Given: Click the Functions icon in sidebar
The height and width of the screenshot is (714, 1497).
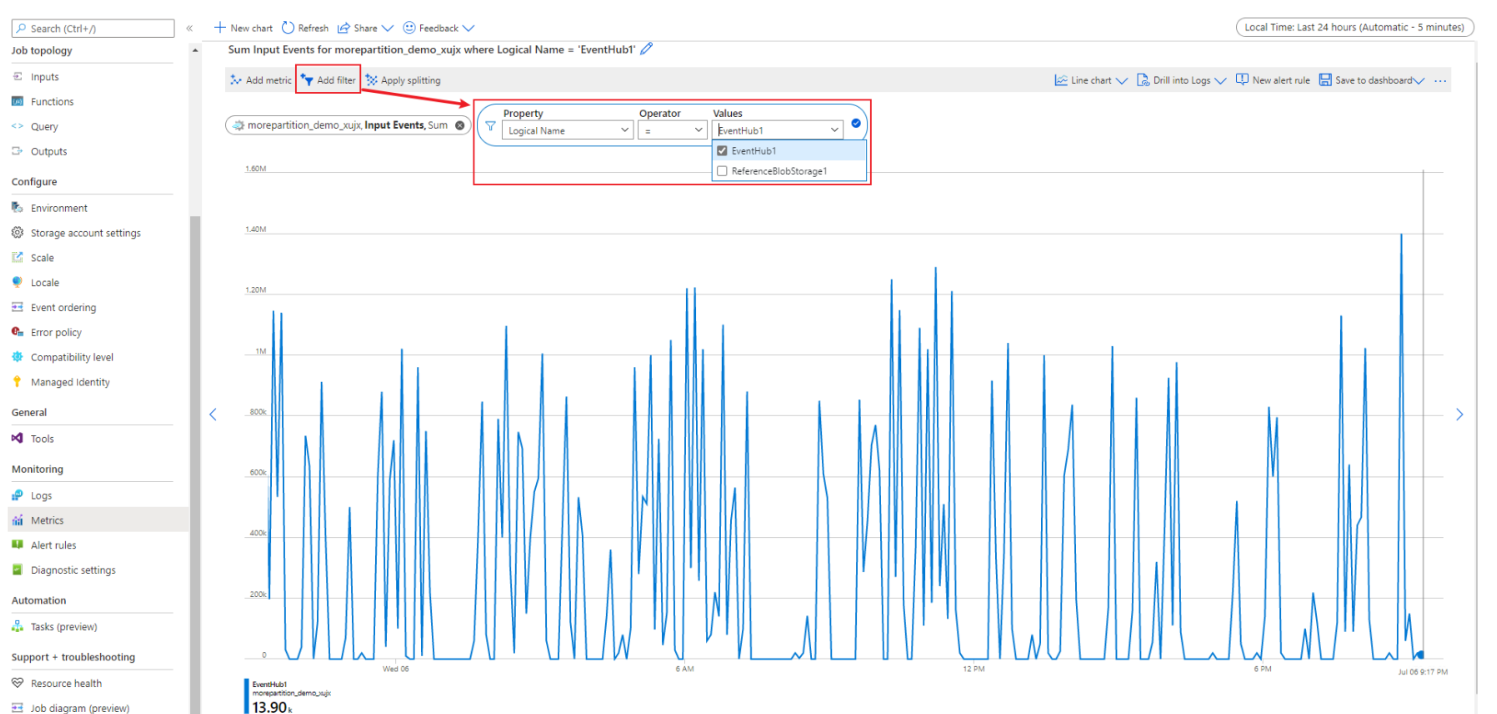Looking at the screenshot, I should (17, 102).
